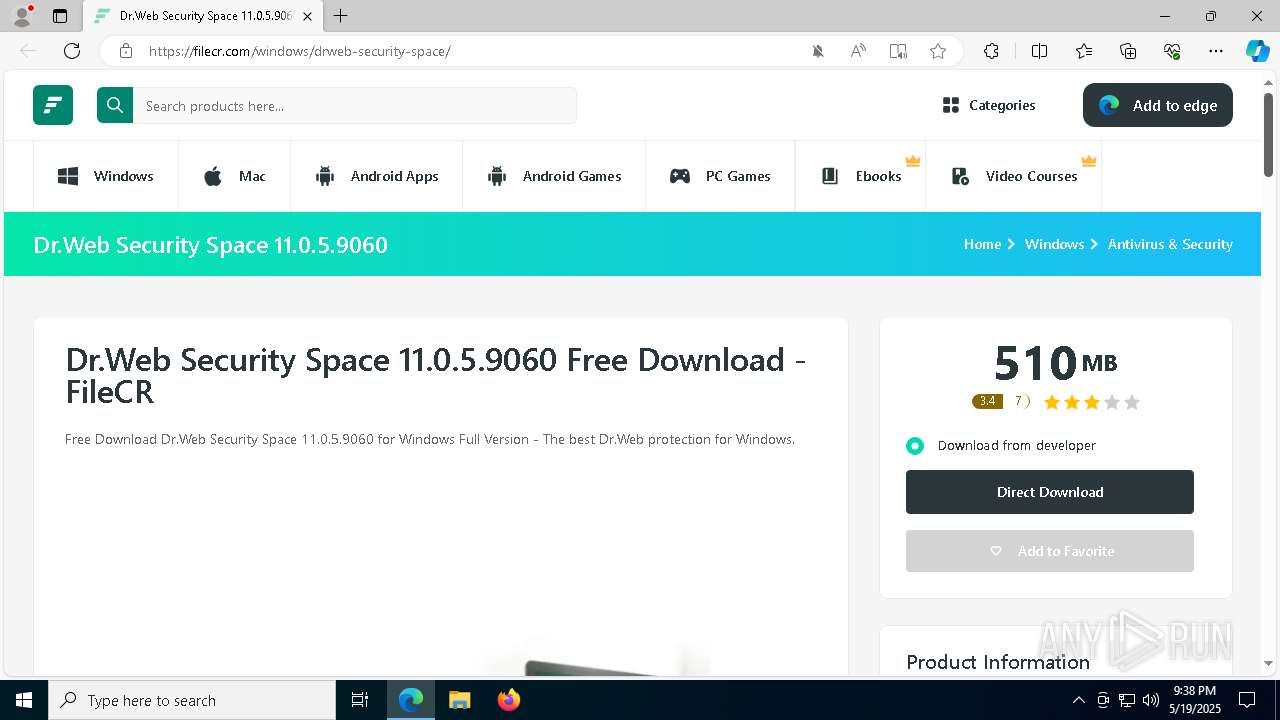Image resolution: width=1280 pixels, height=720 pixels.
Task: Click the Add to edge button
Action: point(1158,105)
